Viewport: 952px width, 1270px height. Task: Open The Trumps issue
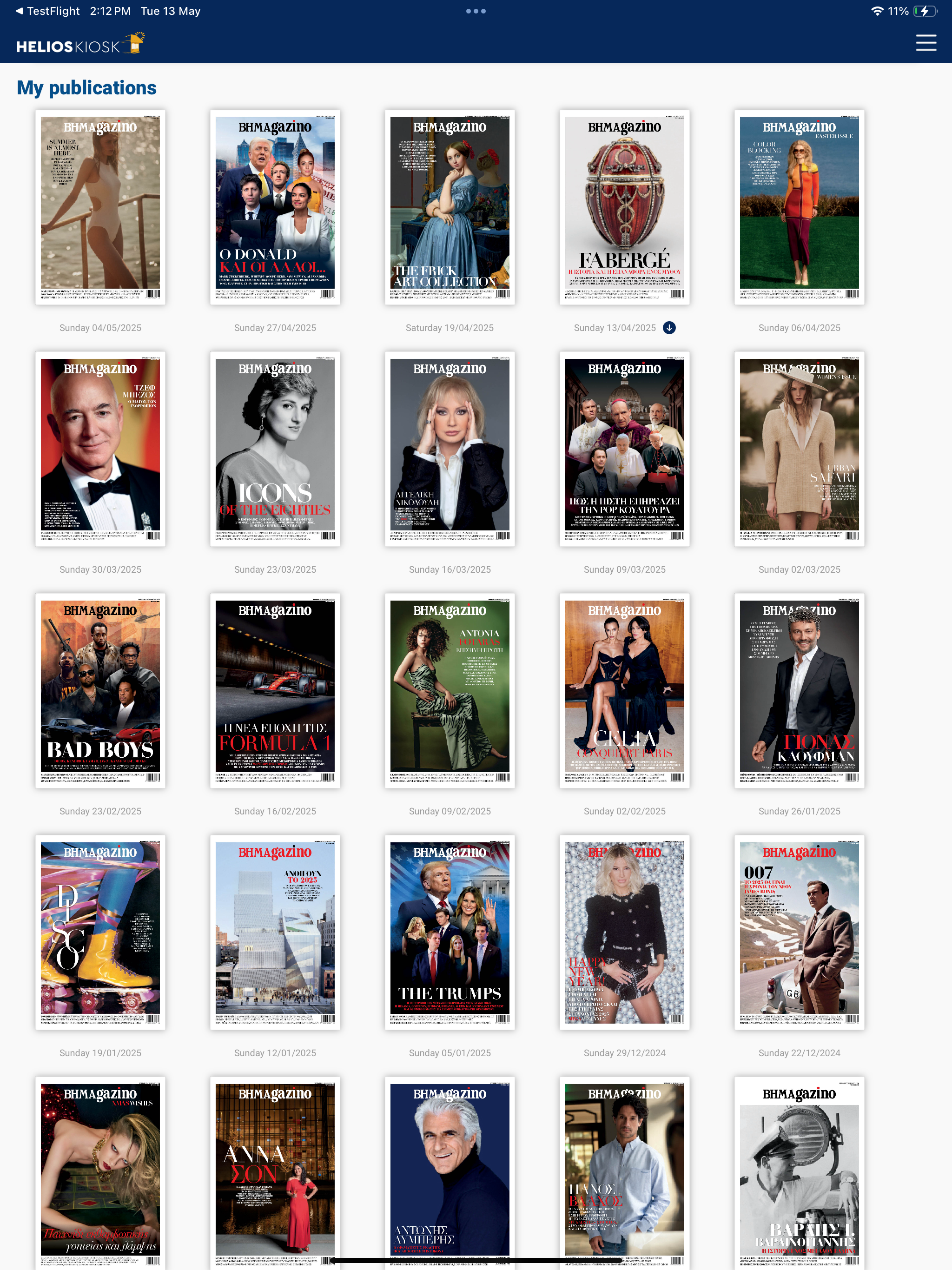[450, 933]
